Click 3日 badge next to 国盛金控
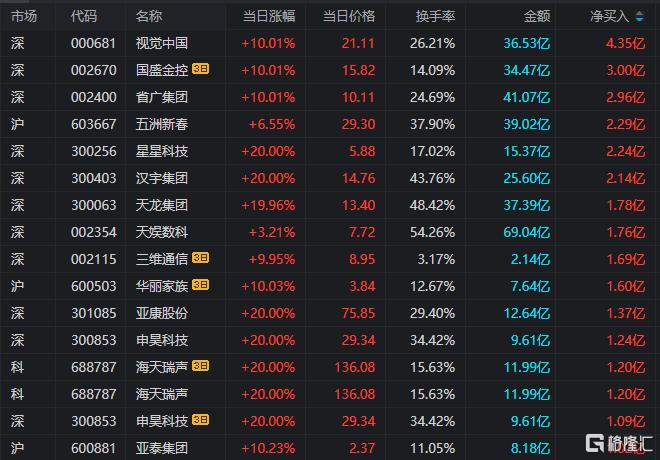Image resolution: width=660 pixels, height=460 pixels. [x=200, y=69]
